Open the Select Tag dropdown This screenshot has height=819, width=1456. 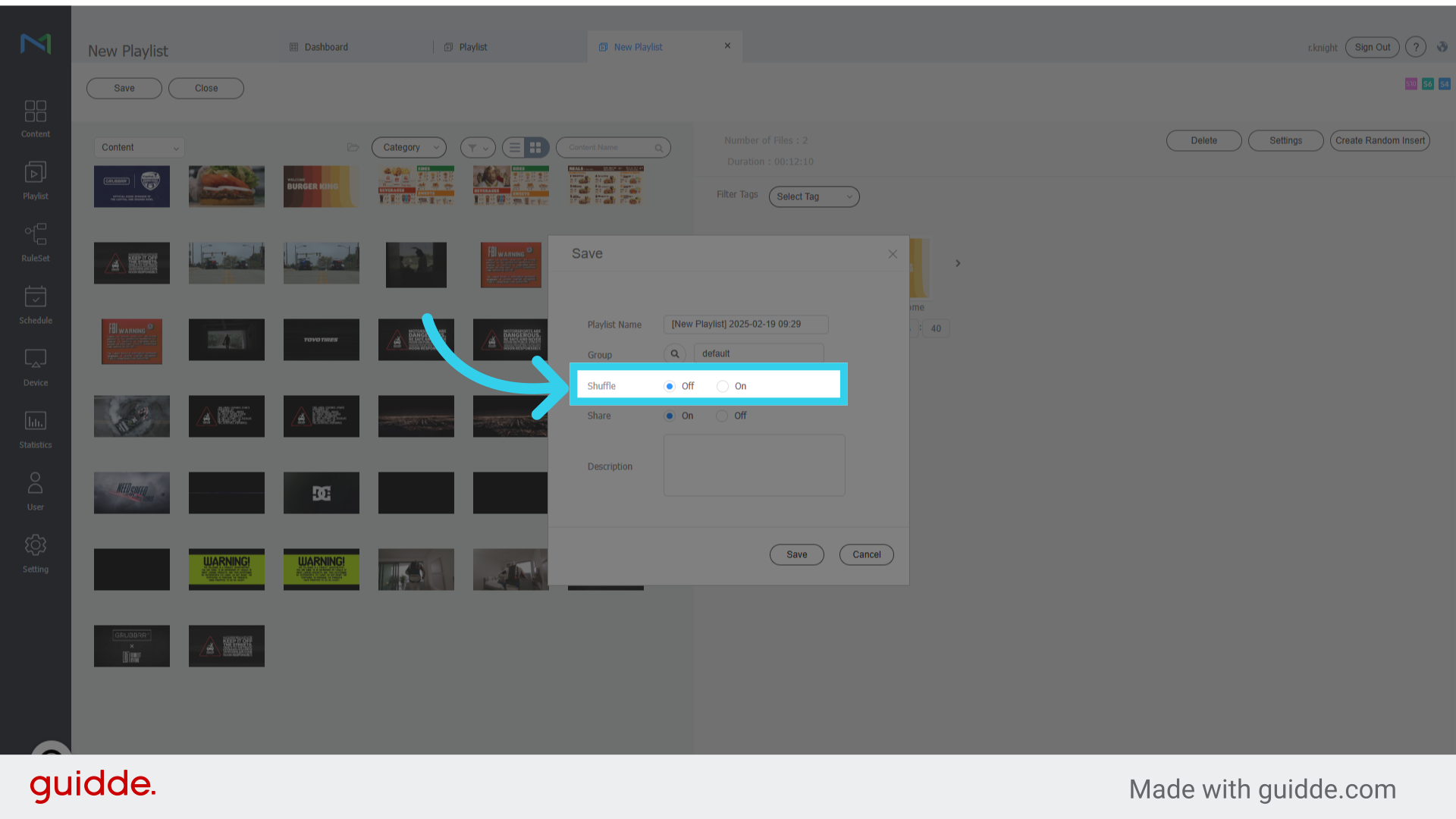[814, 196]
